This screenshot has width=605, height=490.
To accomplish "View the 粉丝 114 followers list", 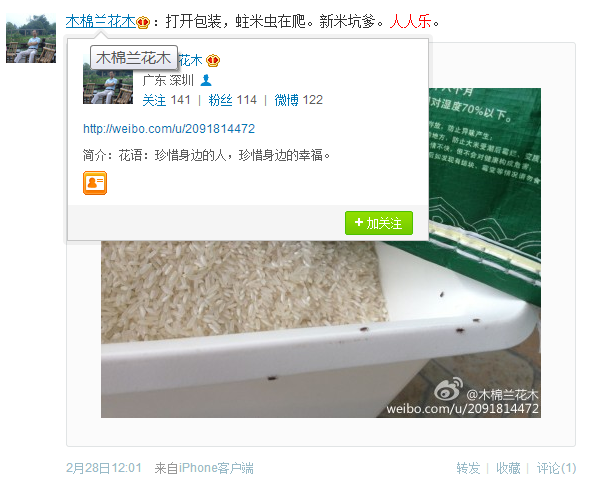I will (233, 100).
